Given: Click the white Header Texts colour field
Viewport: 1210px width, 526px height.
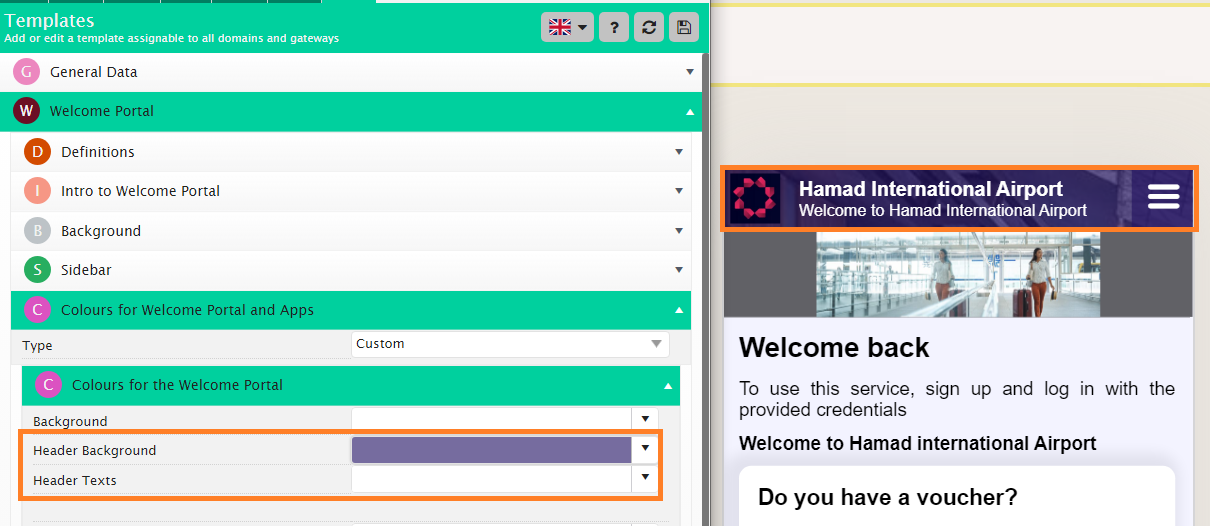Looking at the screenshot, I should [x=491, y=480].
